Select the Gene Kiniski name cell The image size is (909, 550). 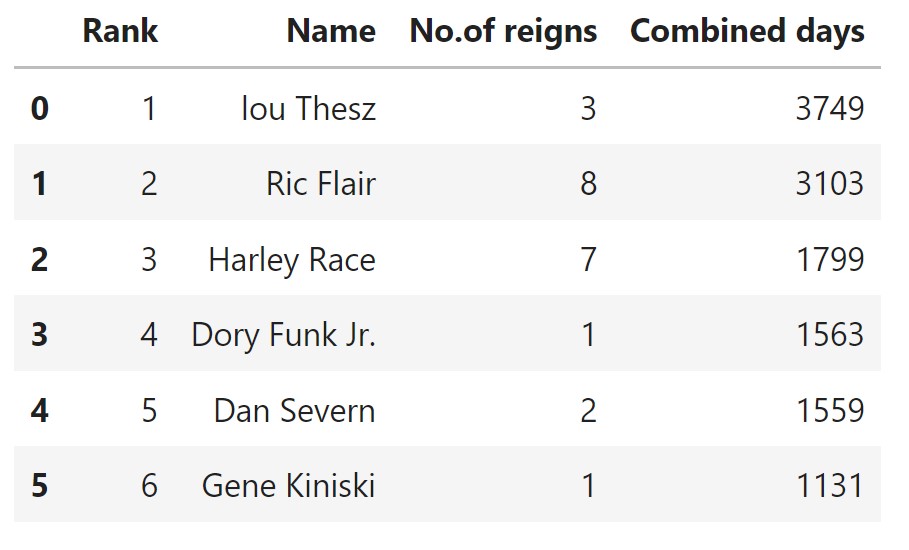[288, 486]
